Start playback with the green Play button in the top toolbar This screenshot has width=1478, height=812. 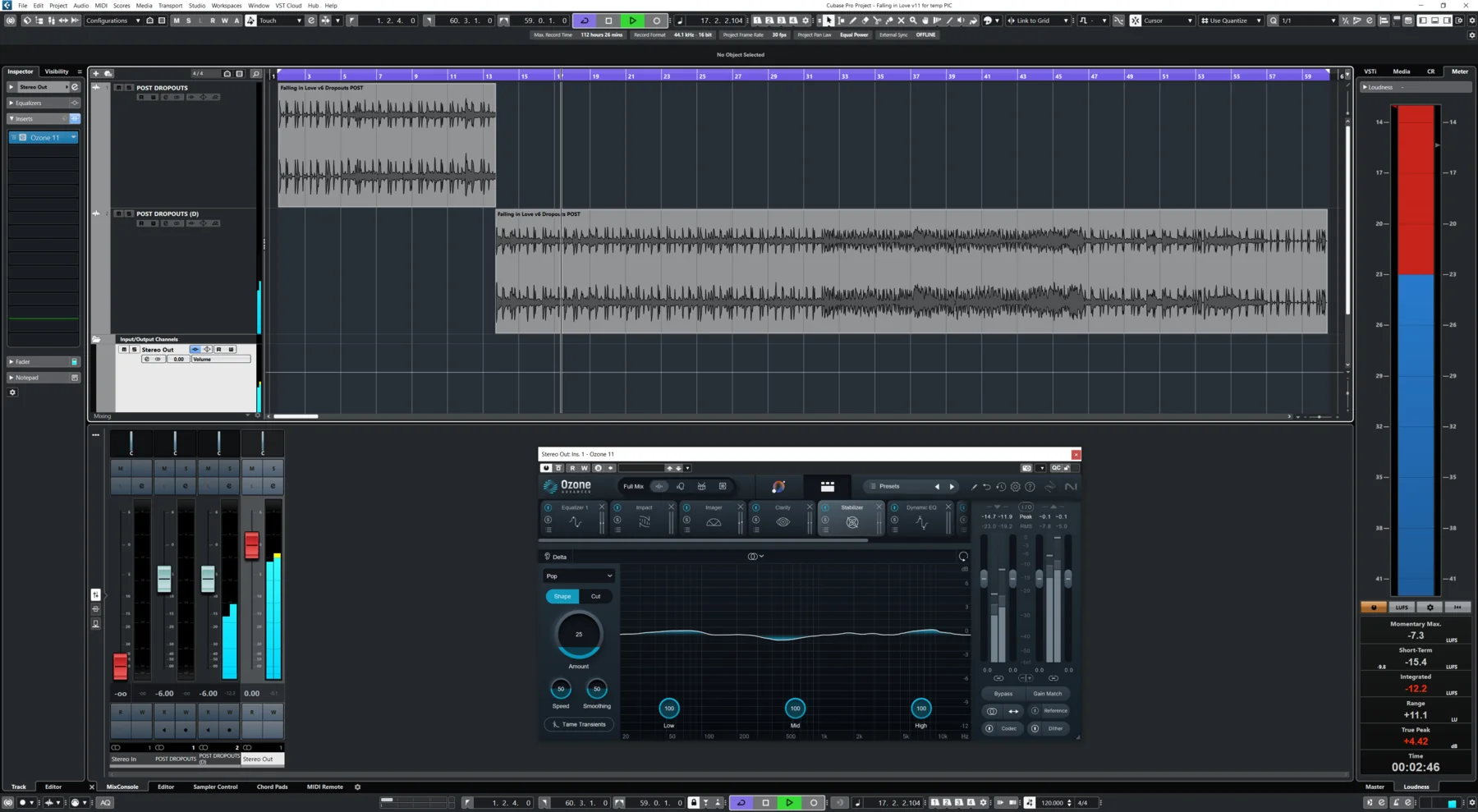[x=632, y=21]
